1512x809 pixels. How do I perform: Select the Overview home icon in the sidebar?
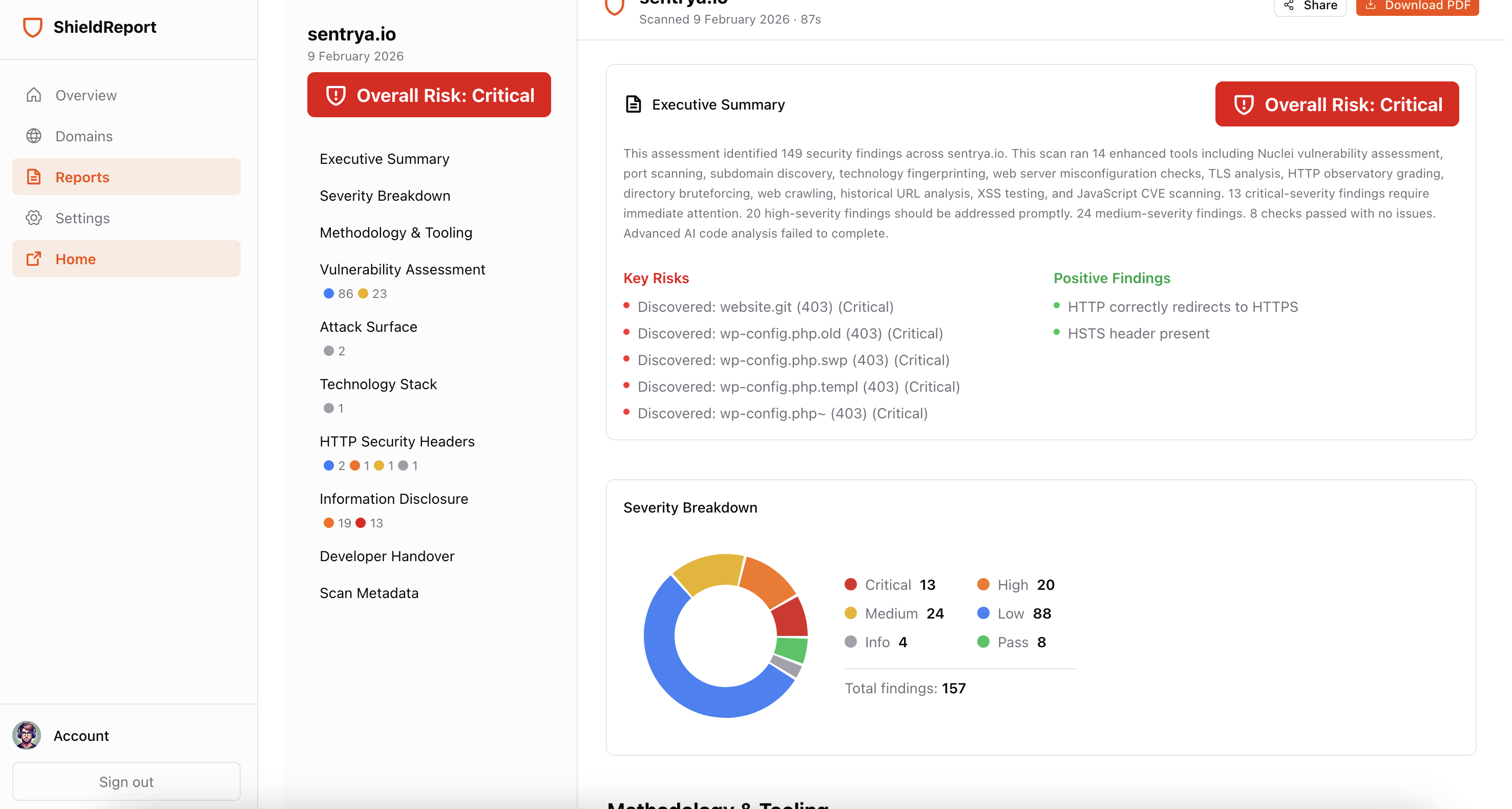[x=34, y=94]
